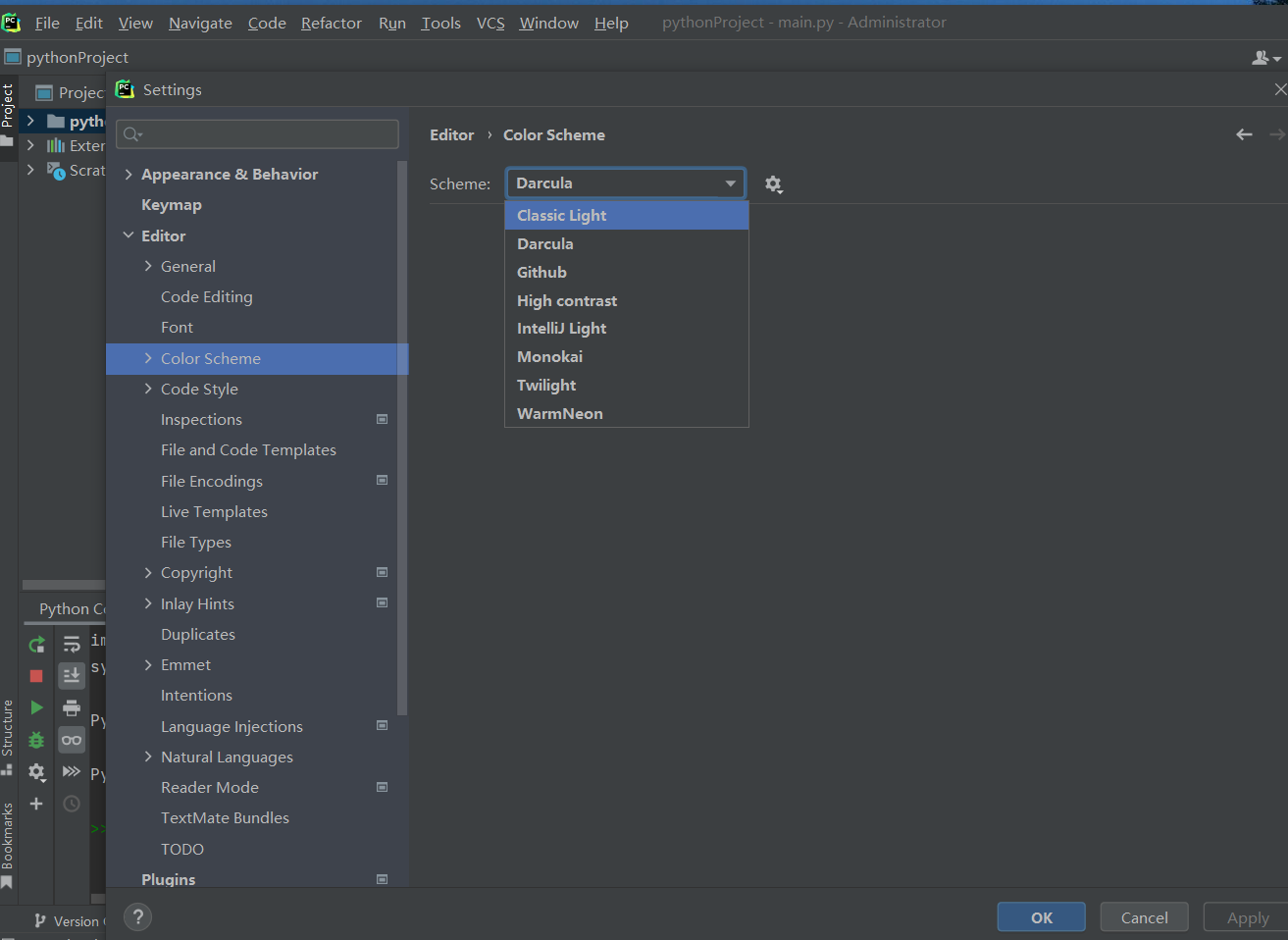Open the Refactor menu
Screen dimensions: 1288x940
[x=332, y=23]
